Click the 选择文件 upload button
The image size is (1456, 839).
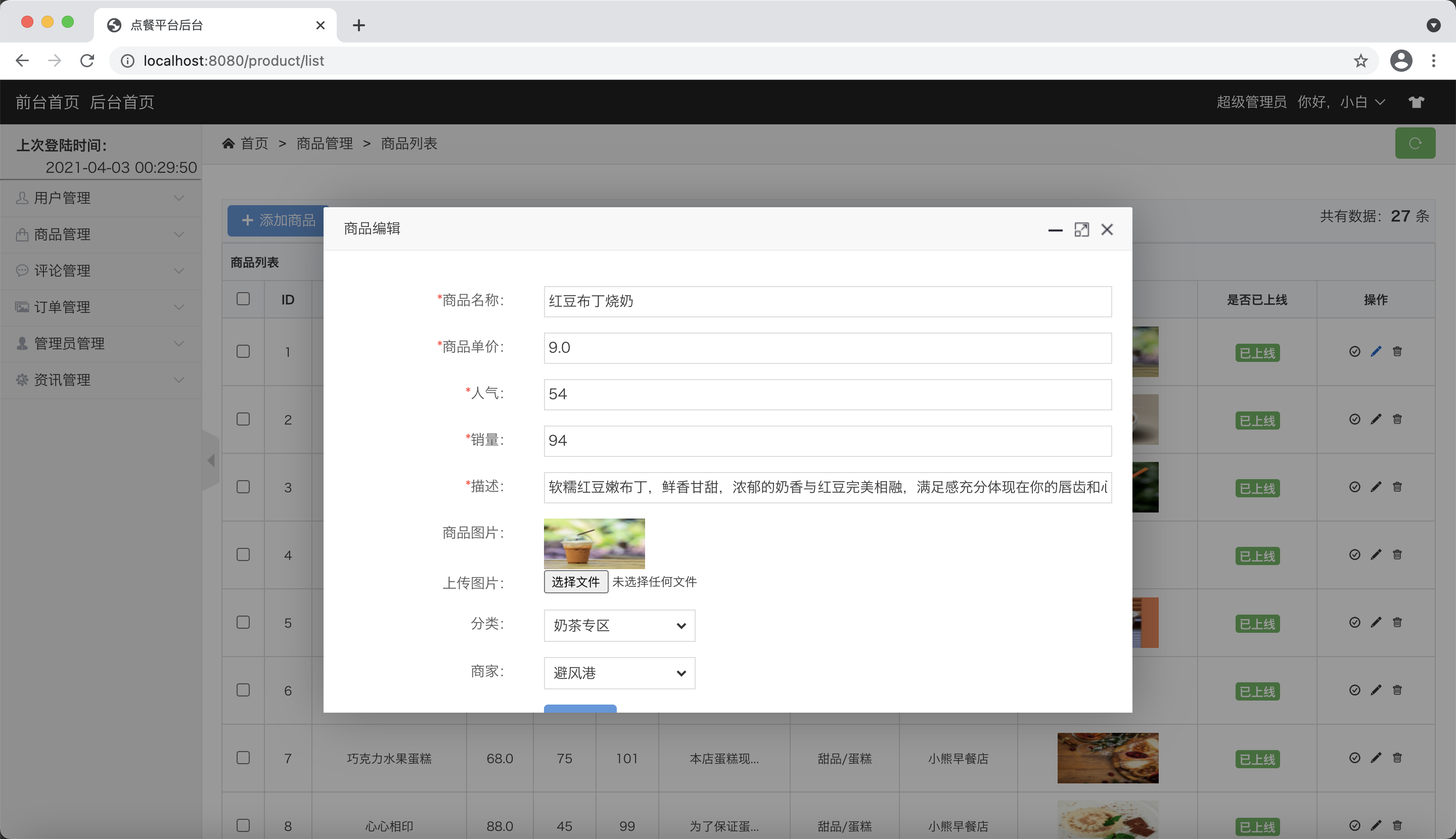(x=575, y=581)
